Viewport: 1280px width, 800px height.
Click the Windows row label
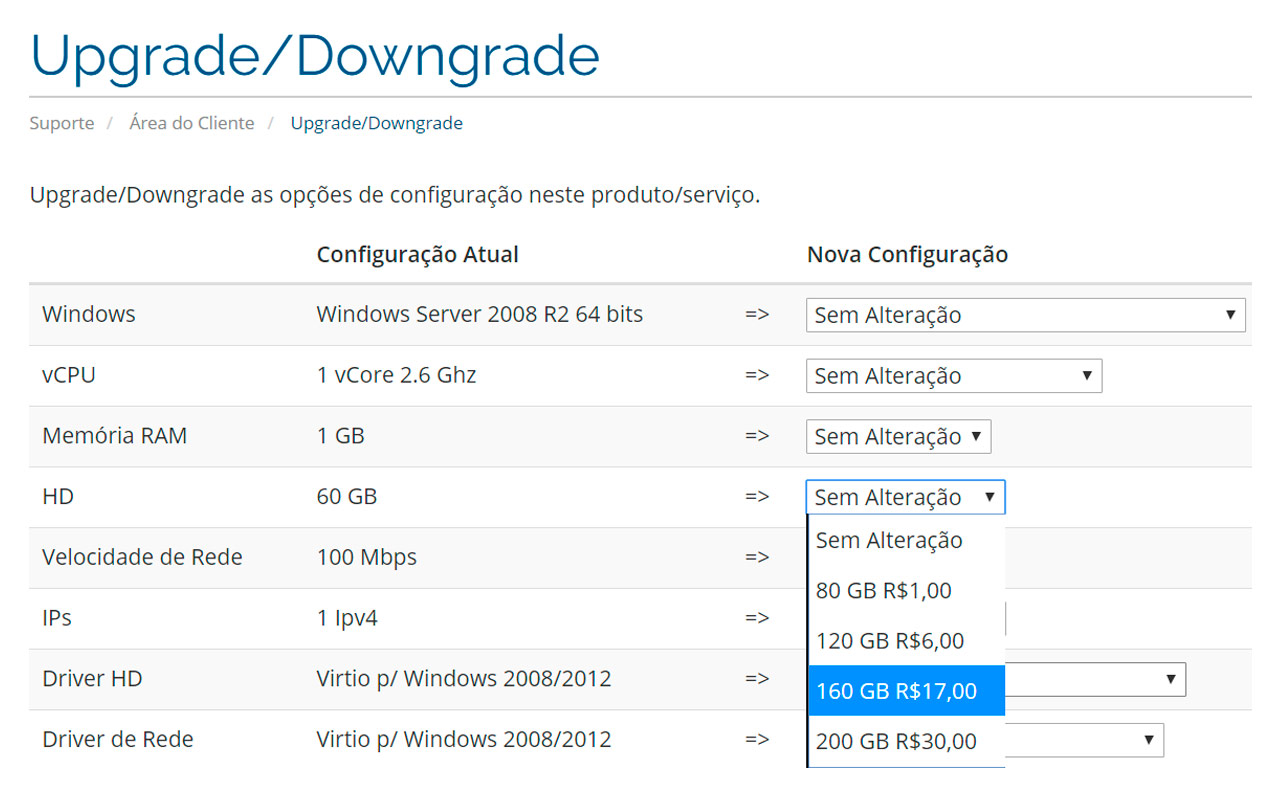coord(89,314)
